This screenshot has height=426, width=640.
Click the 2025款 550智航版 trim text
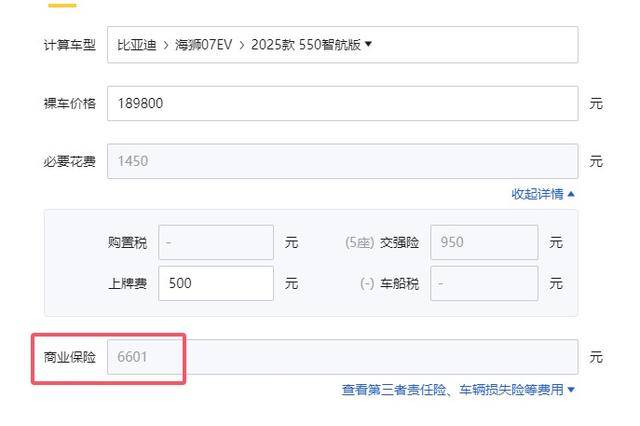[x=306, y=44]
